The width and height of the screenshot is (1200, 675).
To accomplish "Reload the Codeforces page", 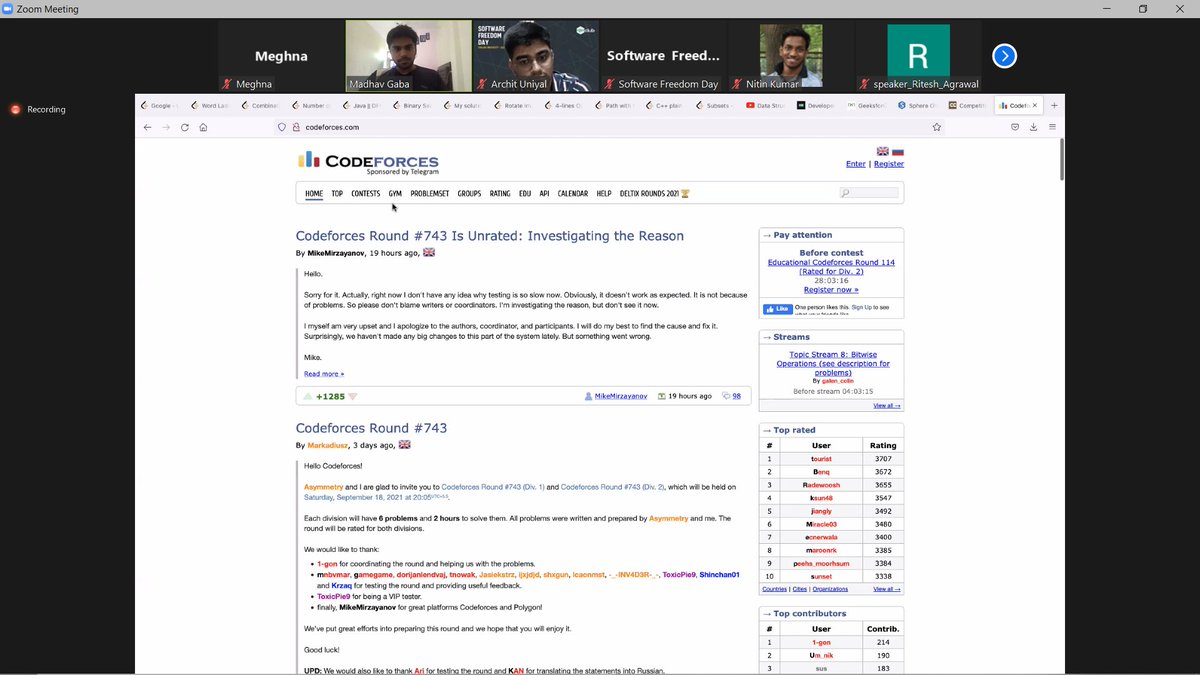I will point(185,127).
